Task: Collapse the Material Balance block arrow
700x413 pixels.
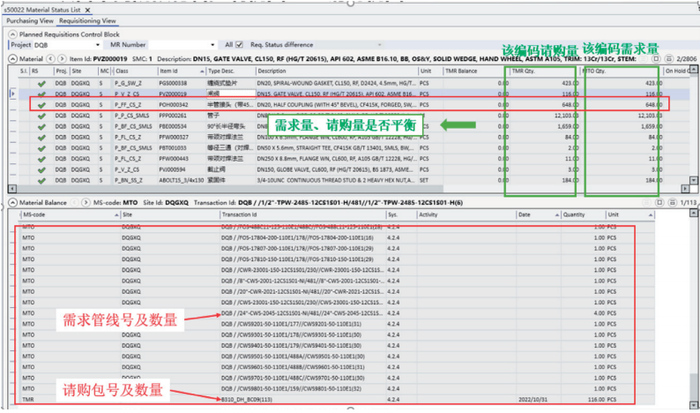Action: pyautogui.click(x=6, y=201)
